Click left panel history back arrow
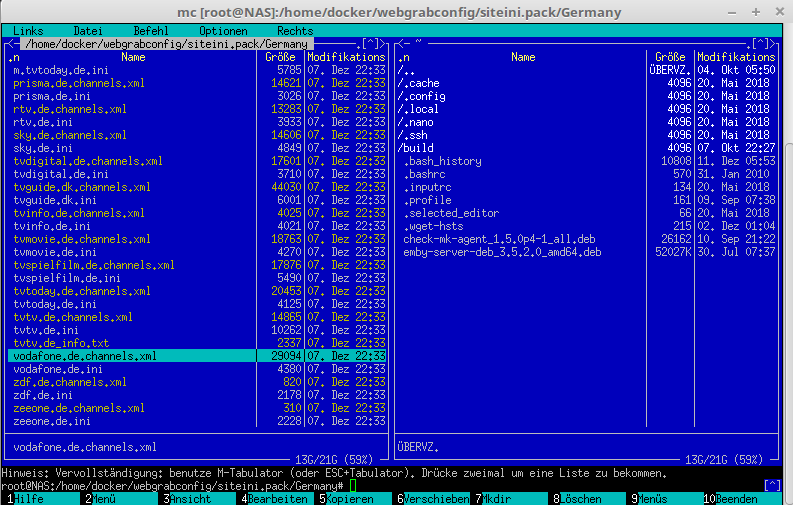Screen dimensions: 793x505 click(x=11, y=44)
